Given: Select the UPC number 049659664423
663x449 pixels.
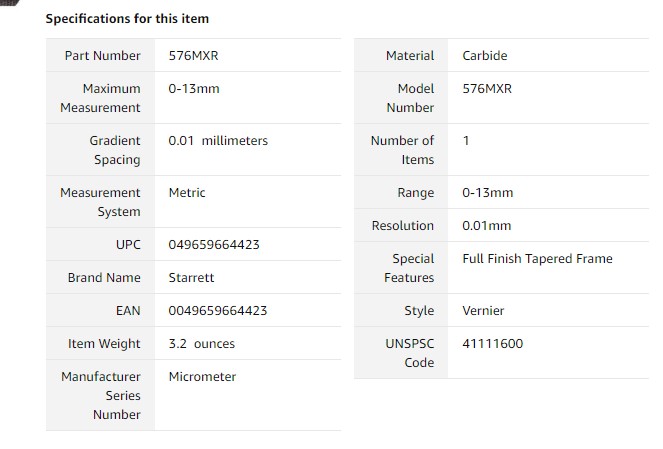Looking at the screenshot, I should pos(214,245).
